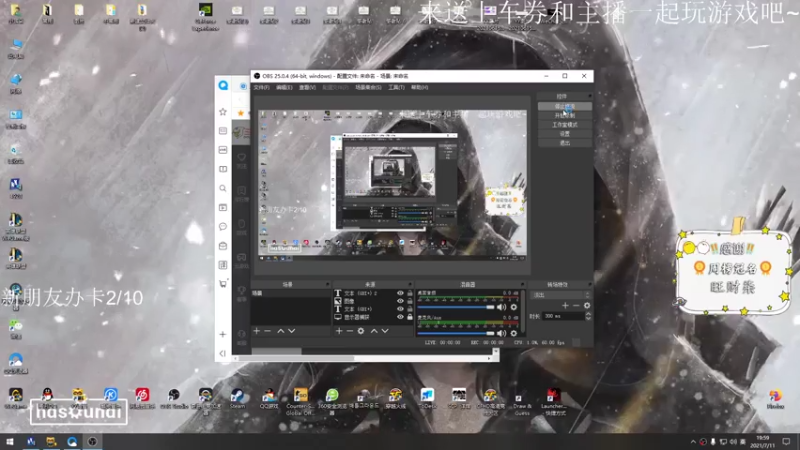Open the scene transition type dropdown
The width and height of the screenshot is (800, 450).
click(560, 295)
